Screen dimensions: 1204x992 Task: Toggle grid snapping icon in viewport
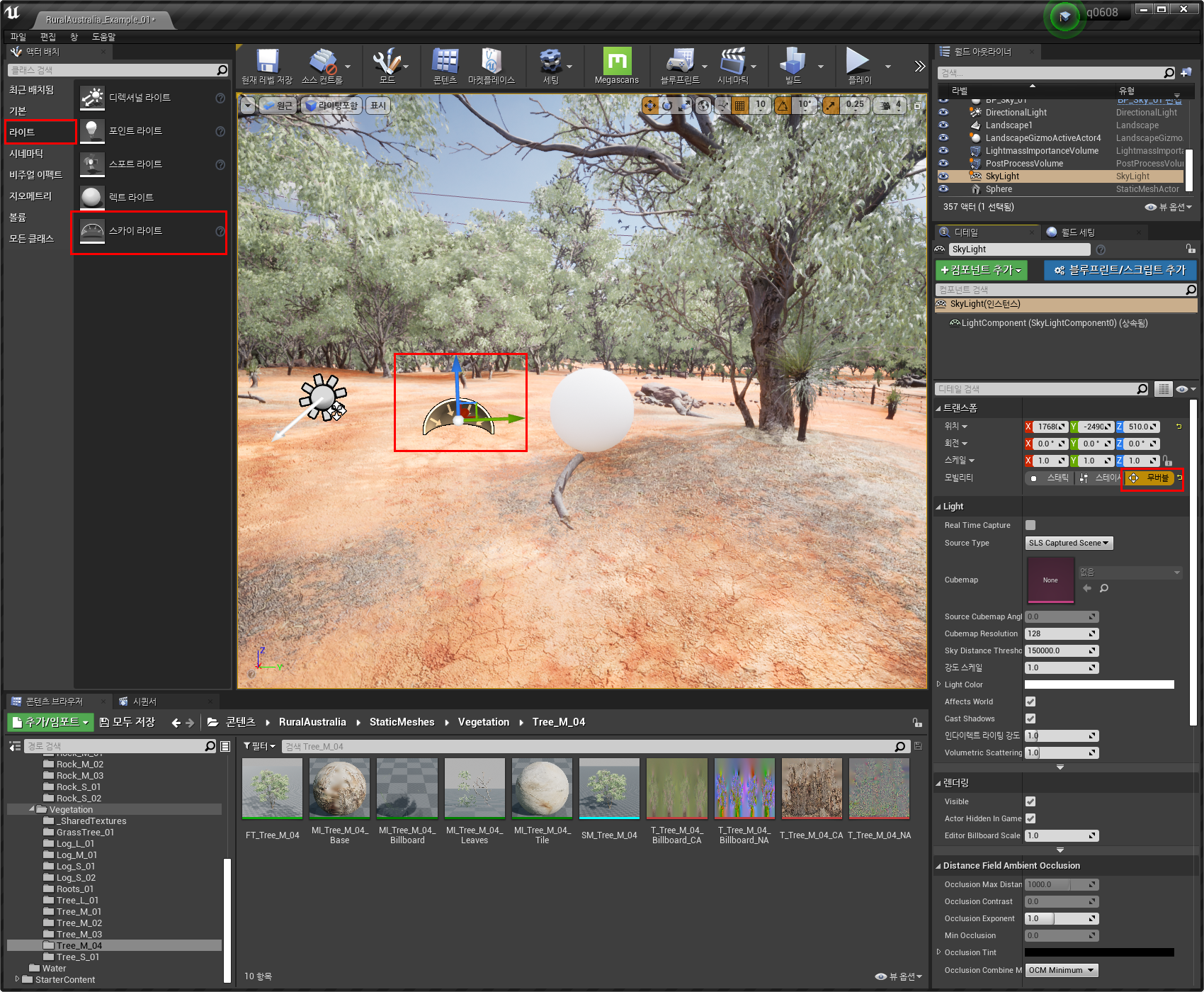740,106
